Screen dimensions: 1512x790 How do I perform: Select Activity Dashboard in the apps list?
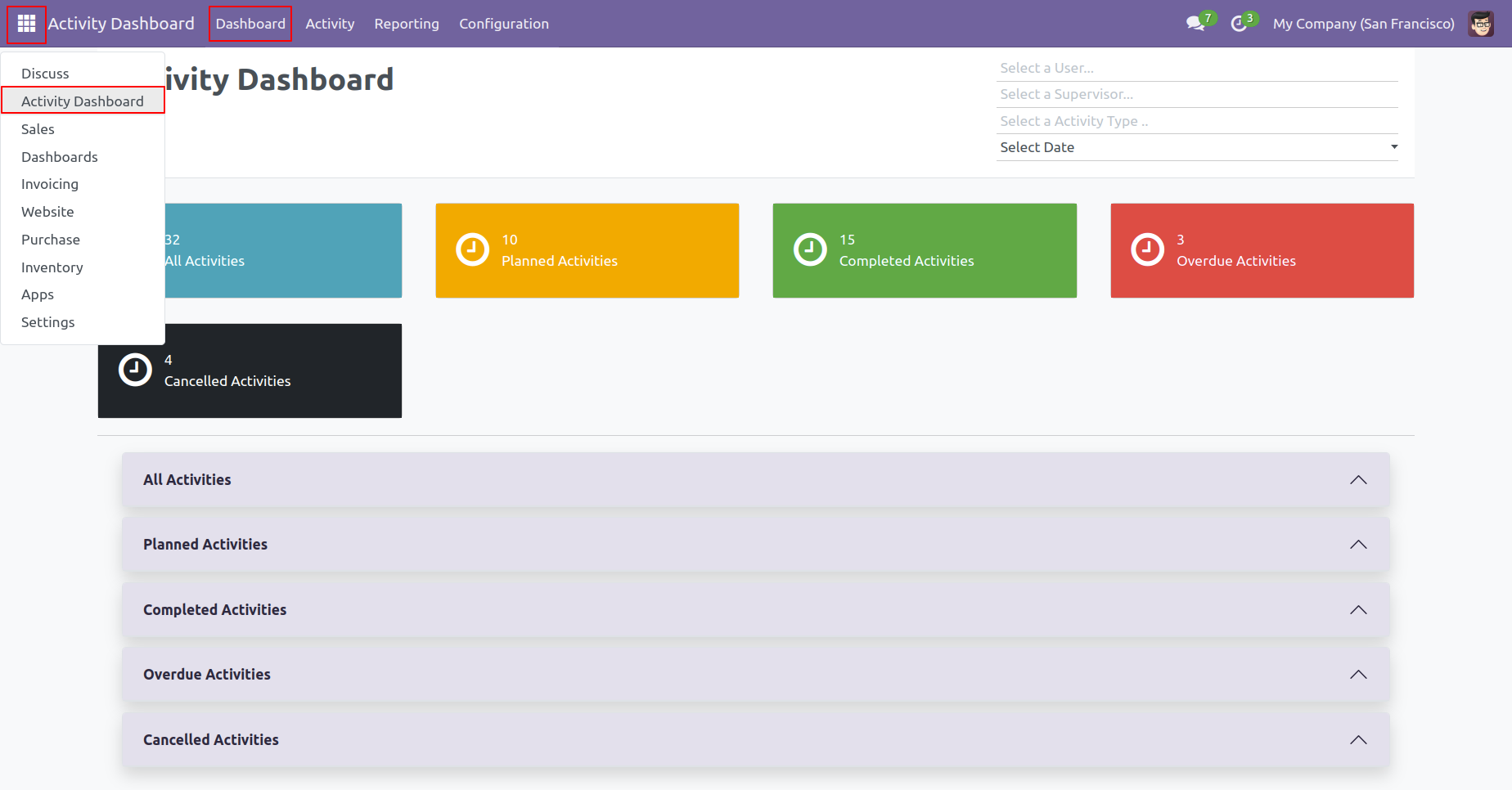click(83, 101)
